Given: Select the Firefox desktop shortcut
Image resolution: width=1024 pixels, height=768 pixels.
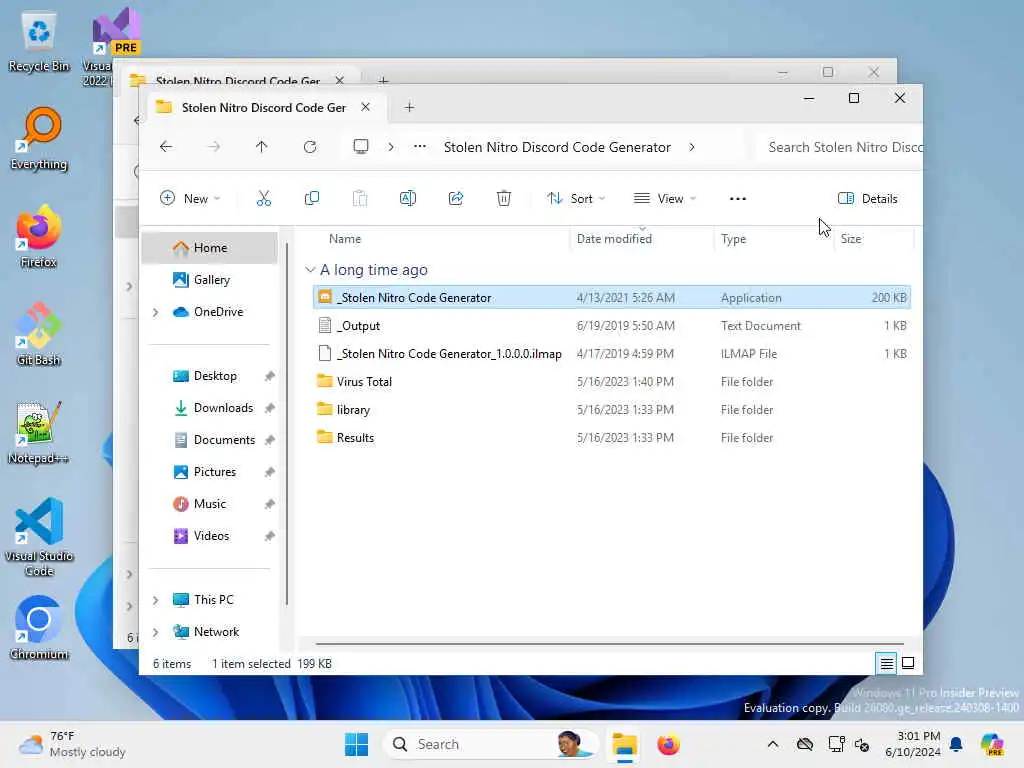Looking at the screenshot, I should tap(39, 236).
